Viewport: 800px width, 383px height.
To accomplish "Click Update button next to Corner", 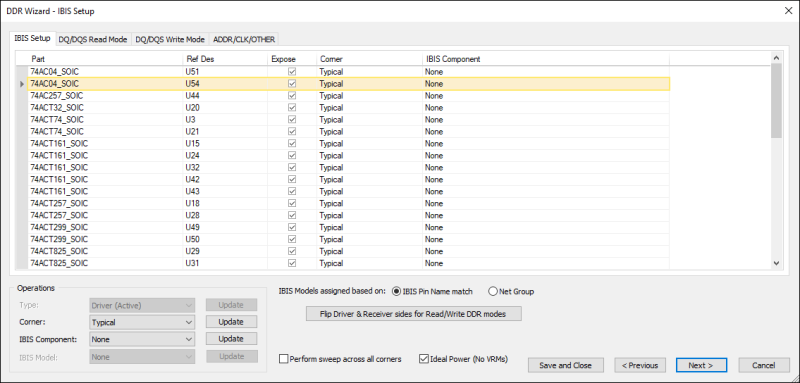I will pos(231,322).
